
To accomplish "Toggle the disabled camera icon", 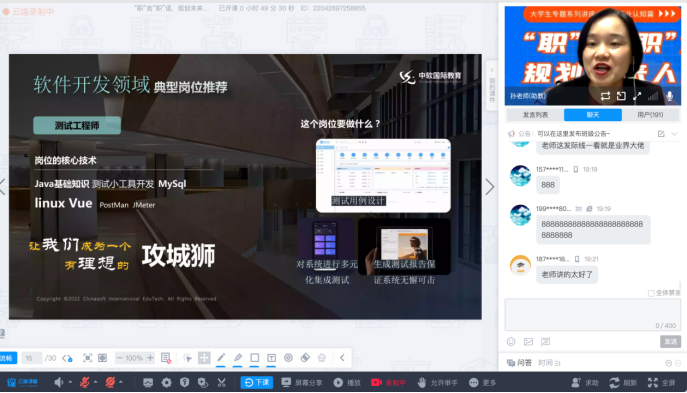I will [x=110, y=382].
